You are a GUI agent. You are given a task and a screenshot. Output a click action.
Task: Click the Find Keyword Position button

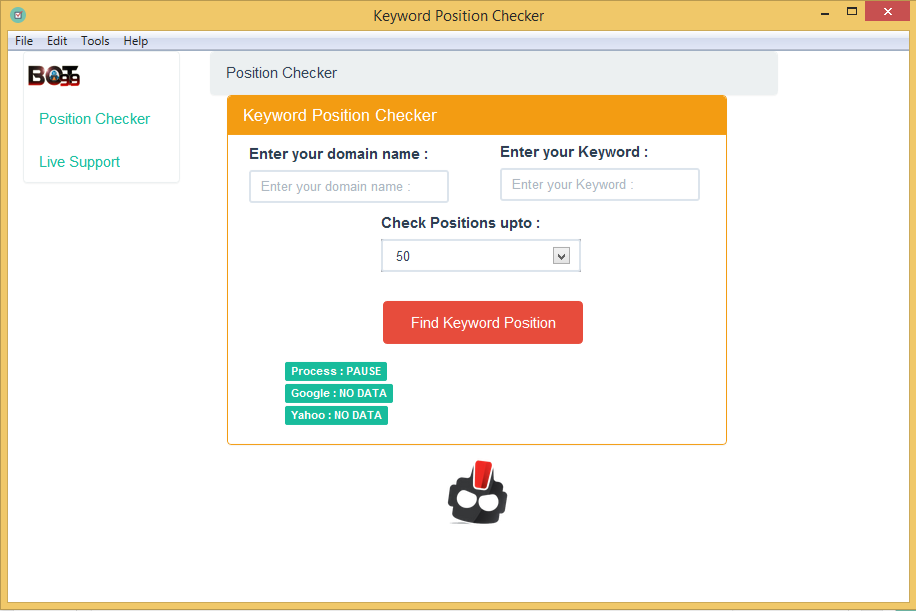point(483,322)
